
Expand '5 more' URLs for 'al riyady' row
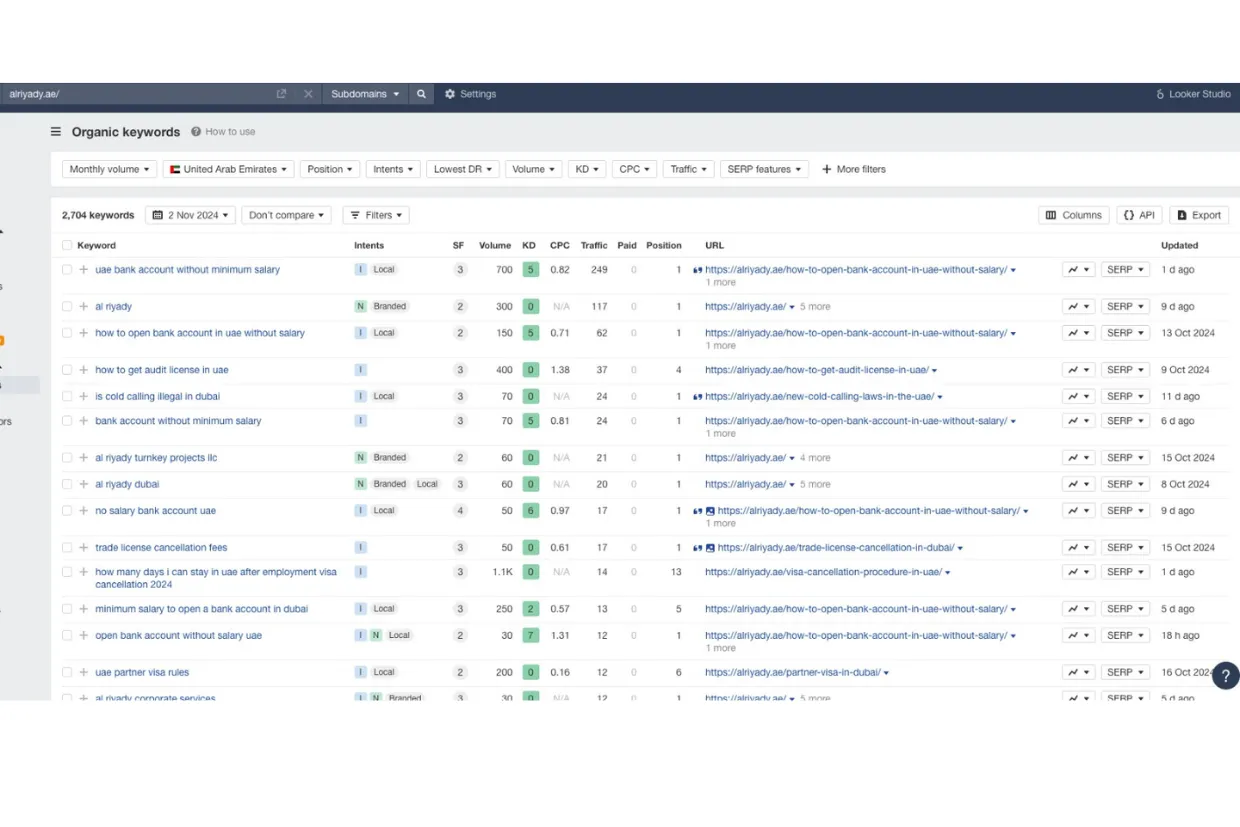click(x=815, y=307)
